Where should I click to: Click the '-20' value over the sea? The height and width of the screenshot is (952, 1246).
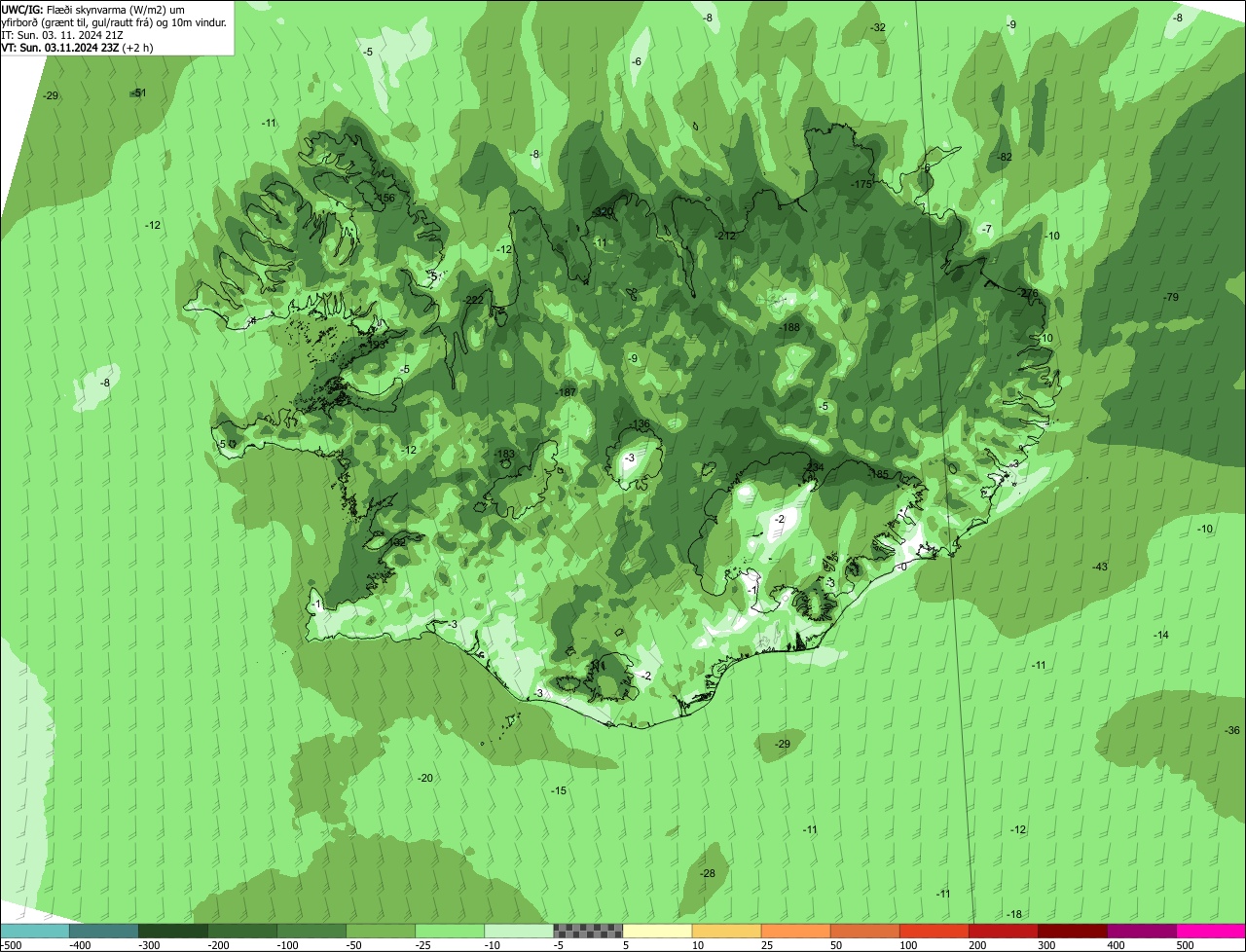[424, 778]
